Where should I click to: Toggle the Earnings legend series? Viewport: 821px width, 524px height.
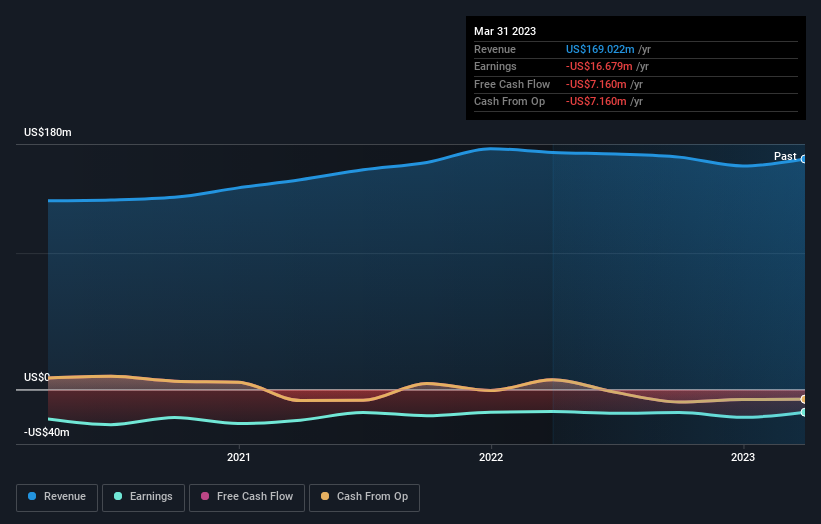pos(143,497)
